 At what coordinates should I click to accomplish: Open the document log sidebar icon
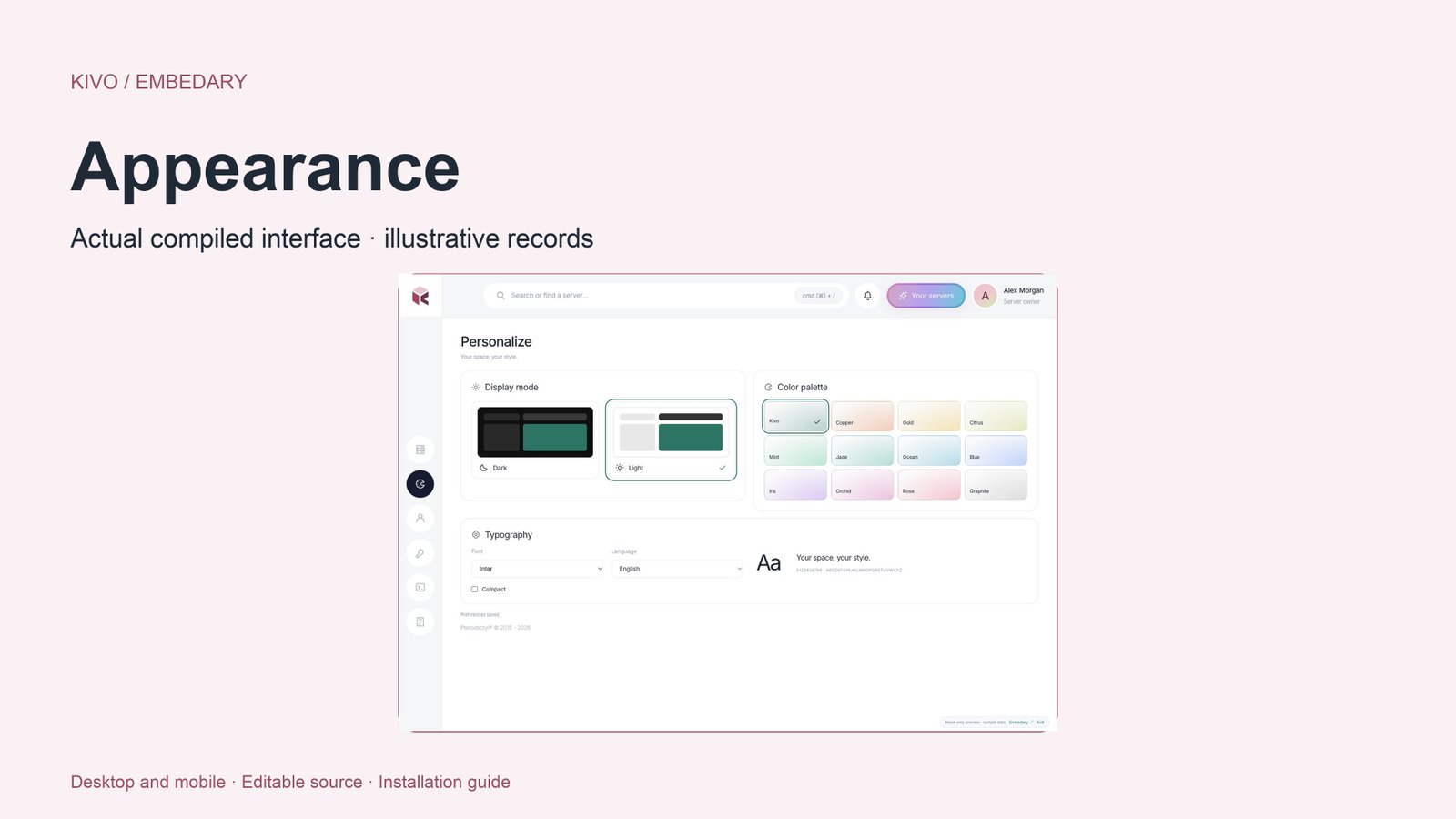point(420,622)
